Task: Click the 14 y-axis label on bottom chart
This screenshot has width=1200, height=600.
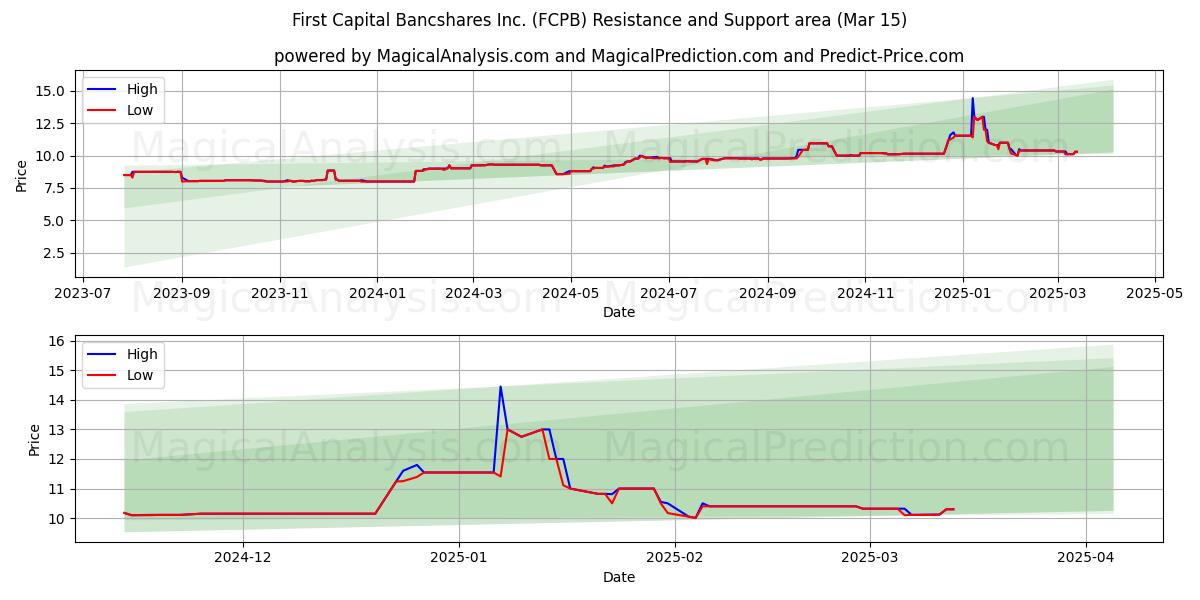Action: (56, 400)
